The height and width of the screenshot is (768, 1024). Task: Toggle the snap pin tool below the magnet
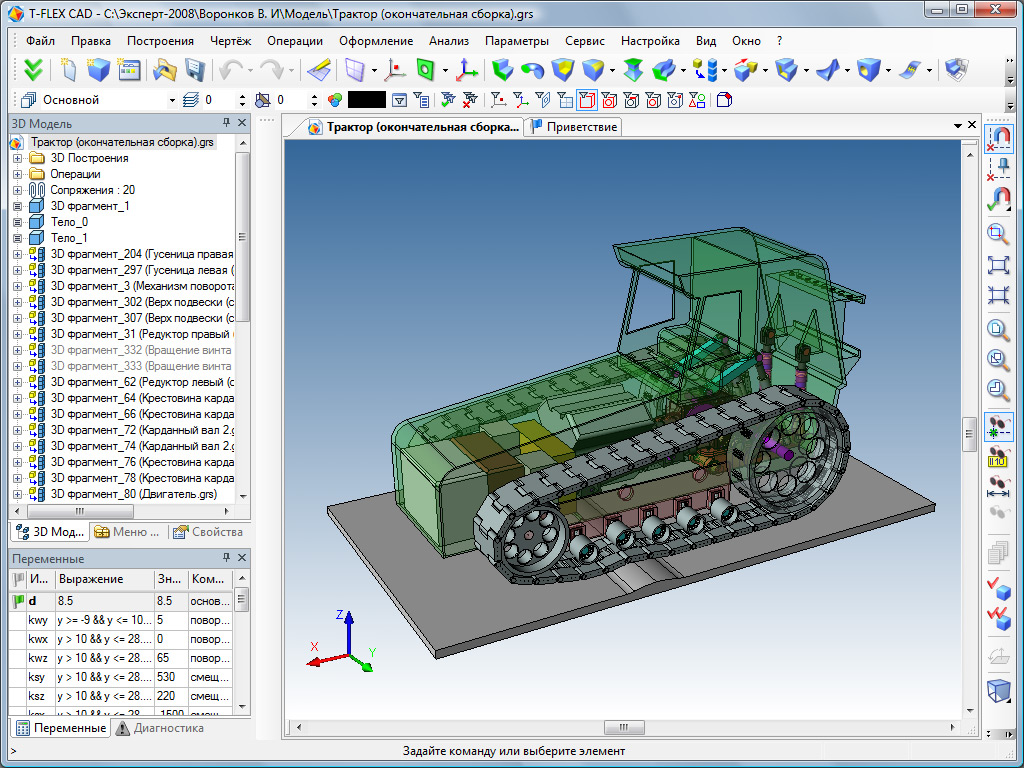[x=998, y=169]
